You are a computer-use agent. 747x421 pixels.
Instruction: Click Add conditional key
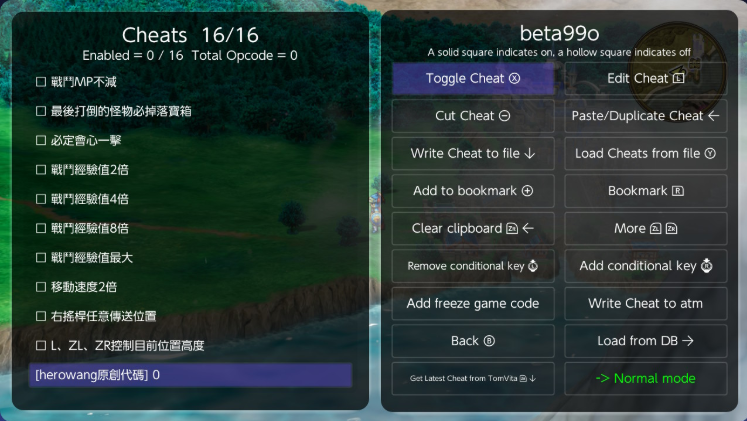645,266
